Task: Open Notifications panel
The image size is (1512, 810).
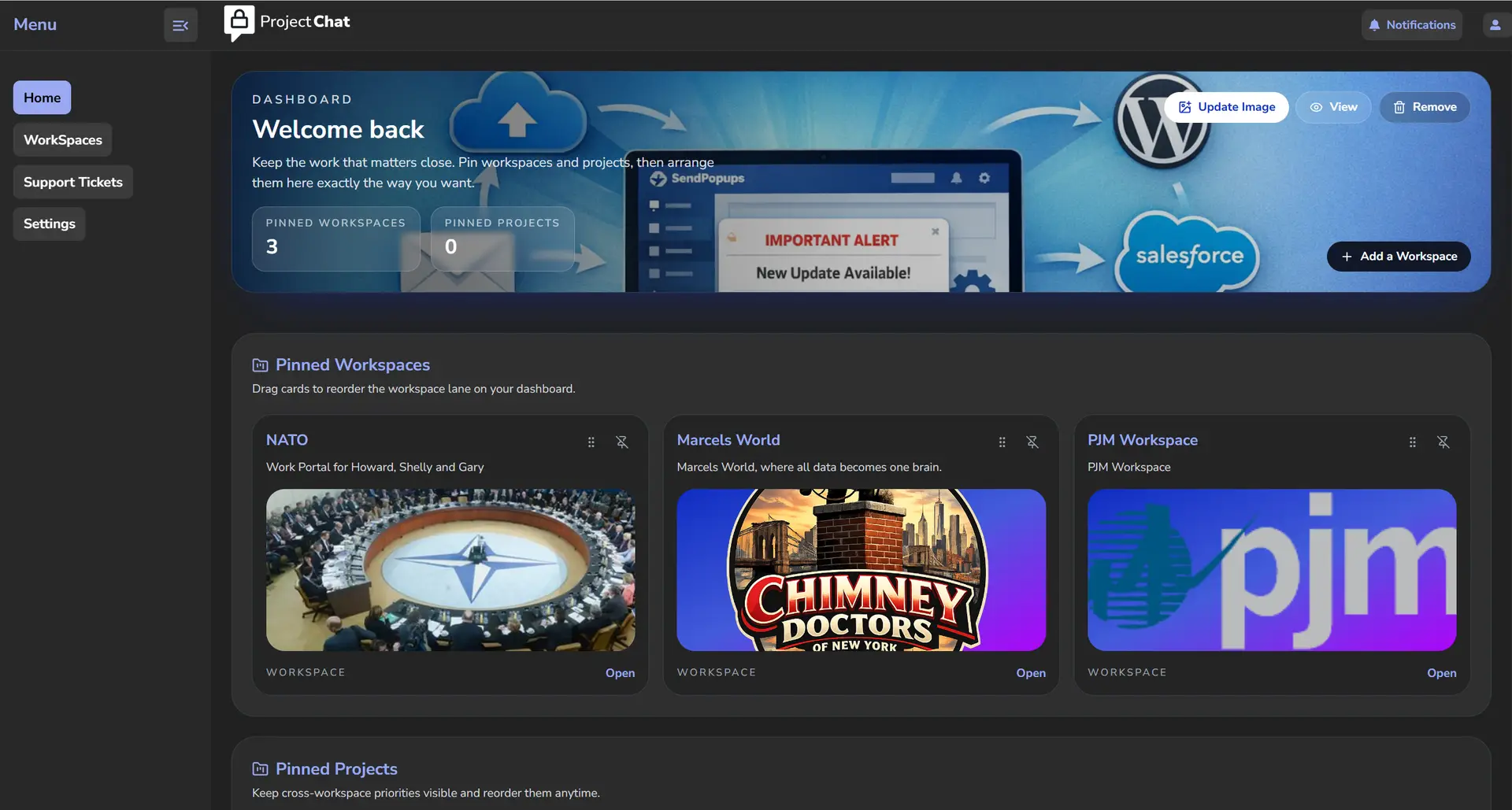Action: pos(1412,25)
